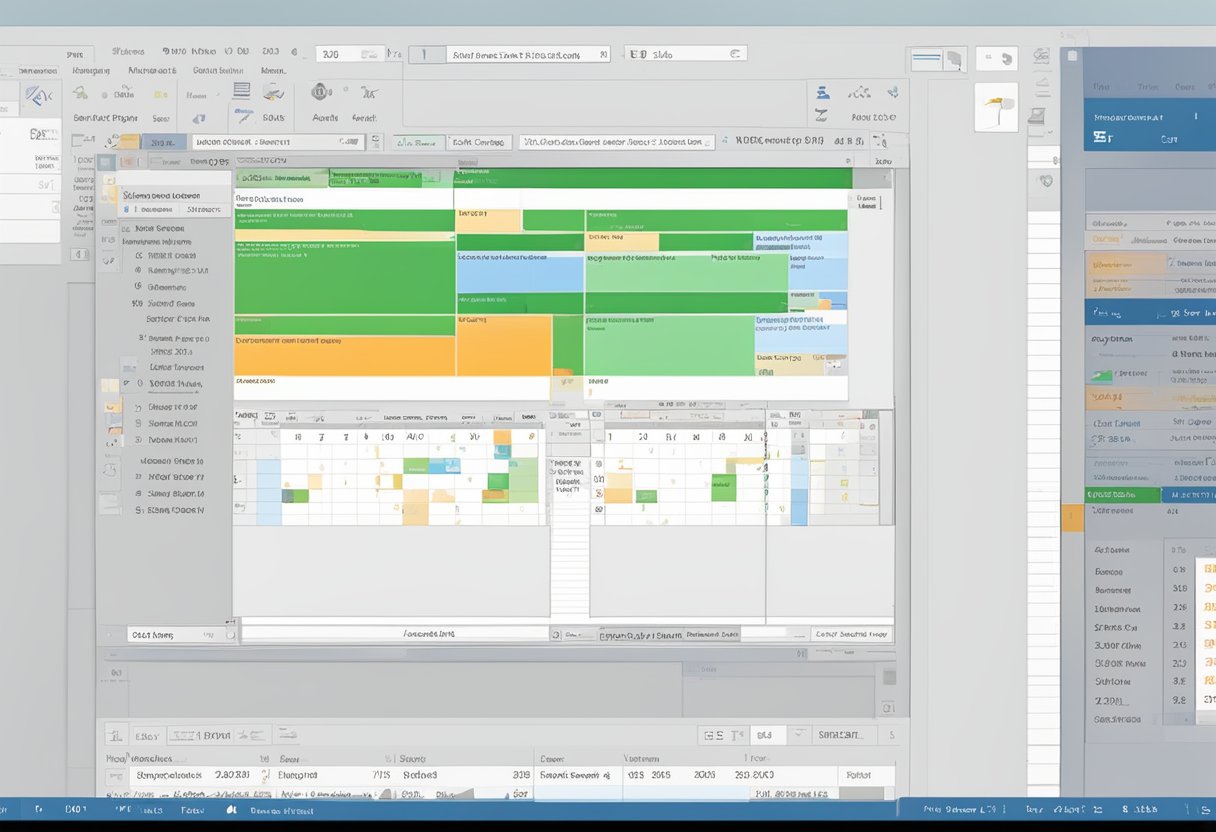Select the green key-shaped ribbon icon
This screenshot has height=832, width=1216.
pyautogui.click(x=81, y=93)
